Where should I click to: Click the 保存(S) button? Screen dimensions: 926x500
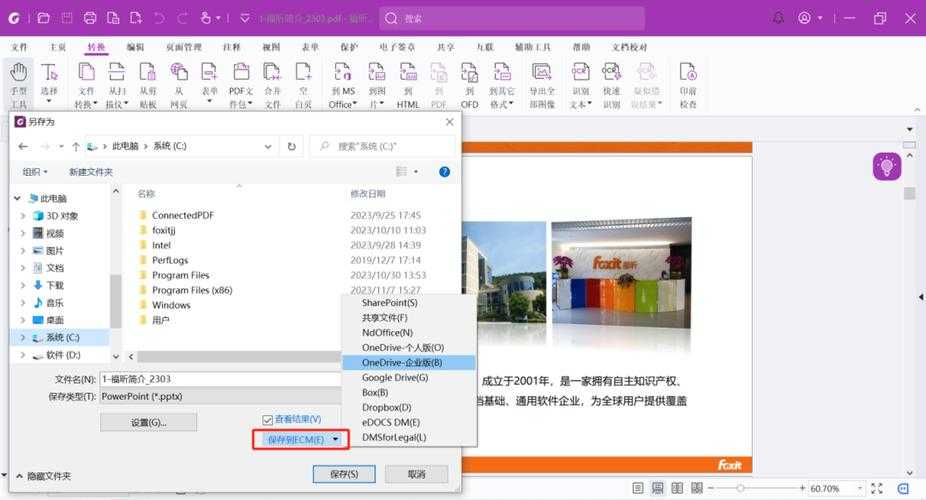(343, 473)
